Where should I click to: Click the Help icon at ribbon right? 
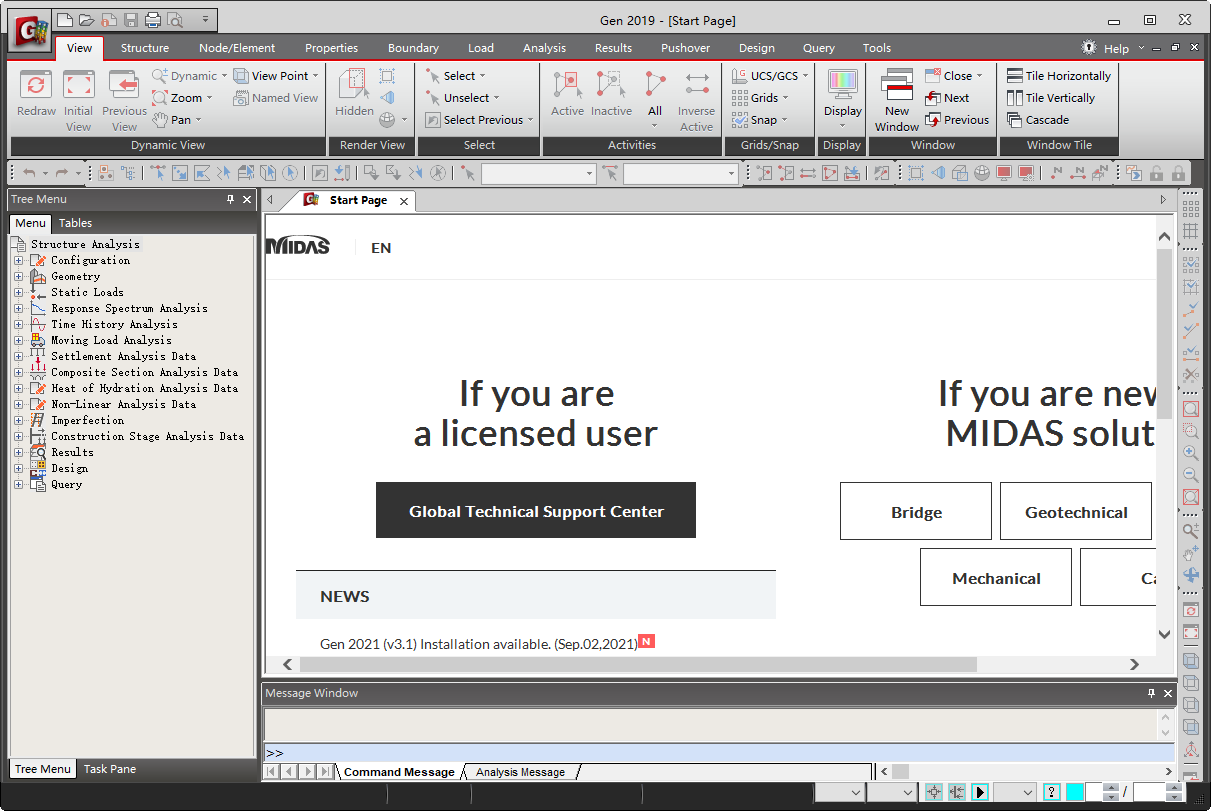pos(1089,48)
